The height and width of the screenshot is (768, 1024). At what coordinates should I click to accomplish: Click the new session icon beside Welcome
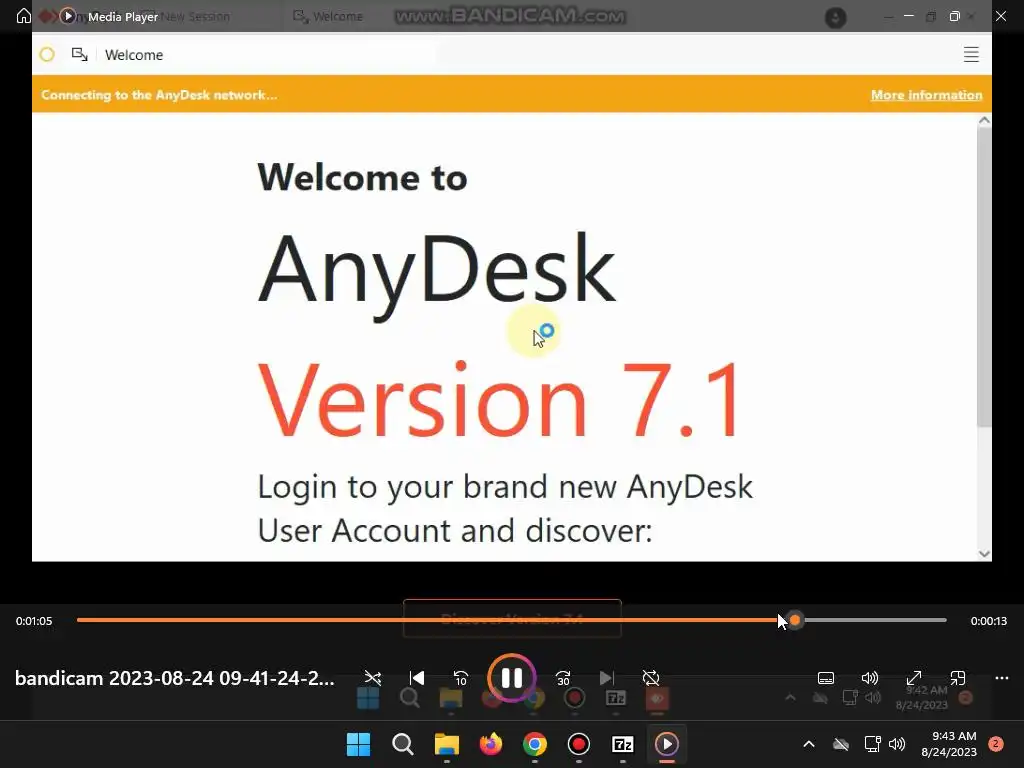coord(80,55)
